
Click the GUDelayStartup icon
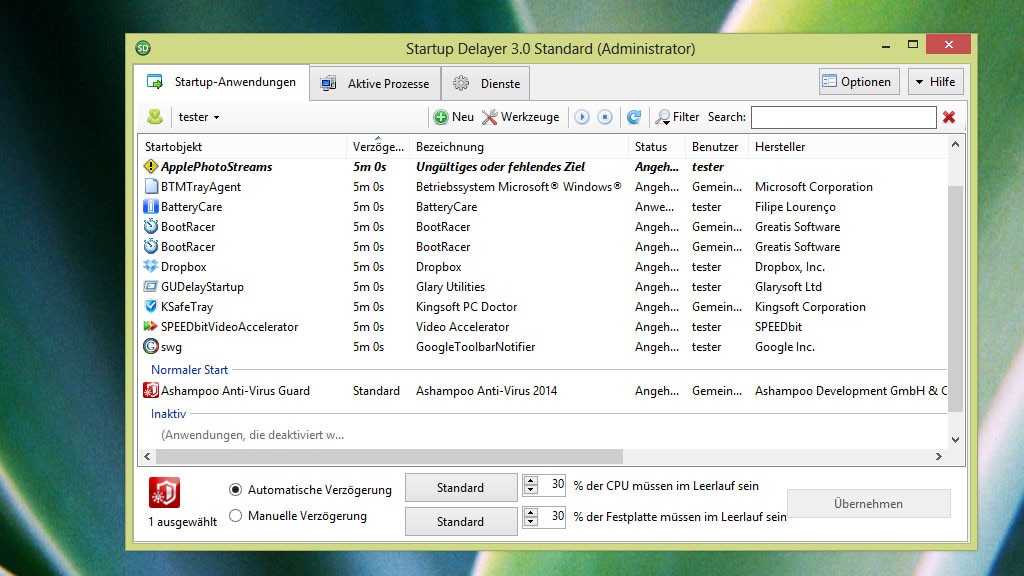click(x=151, y=287)
